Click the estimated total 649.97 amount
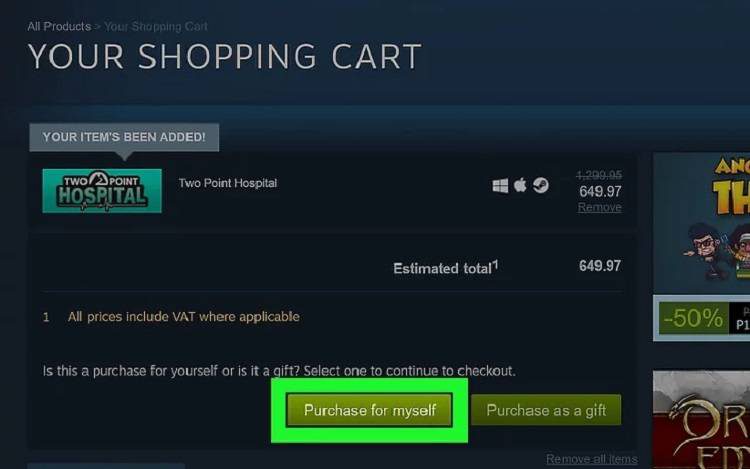 (600, 266)
